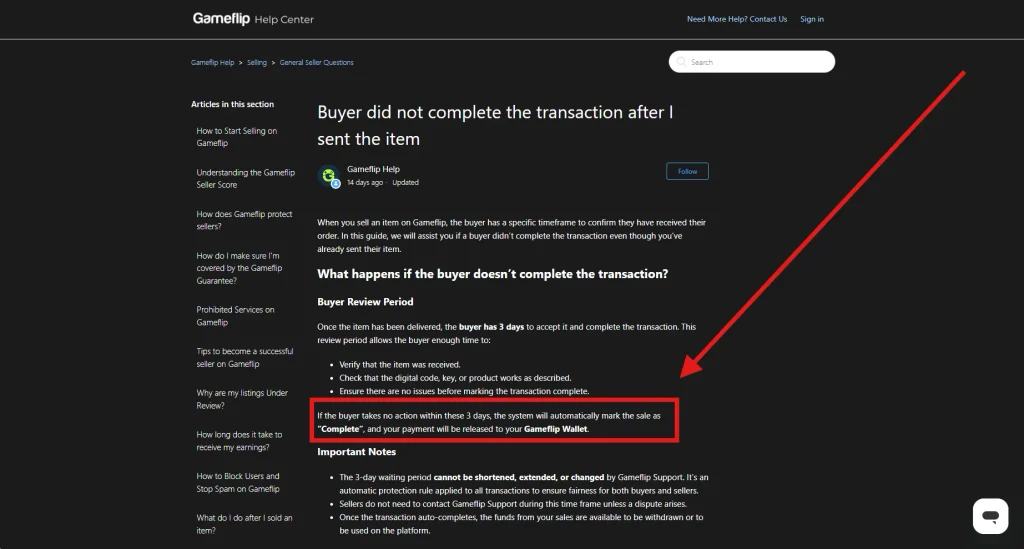Image resolution: width=1024 pixels, height=549 pixels.
Task: Click the Articles in this section heading
Action: (232, 104)
